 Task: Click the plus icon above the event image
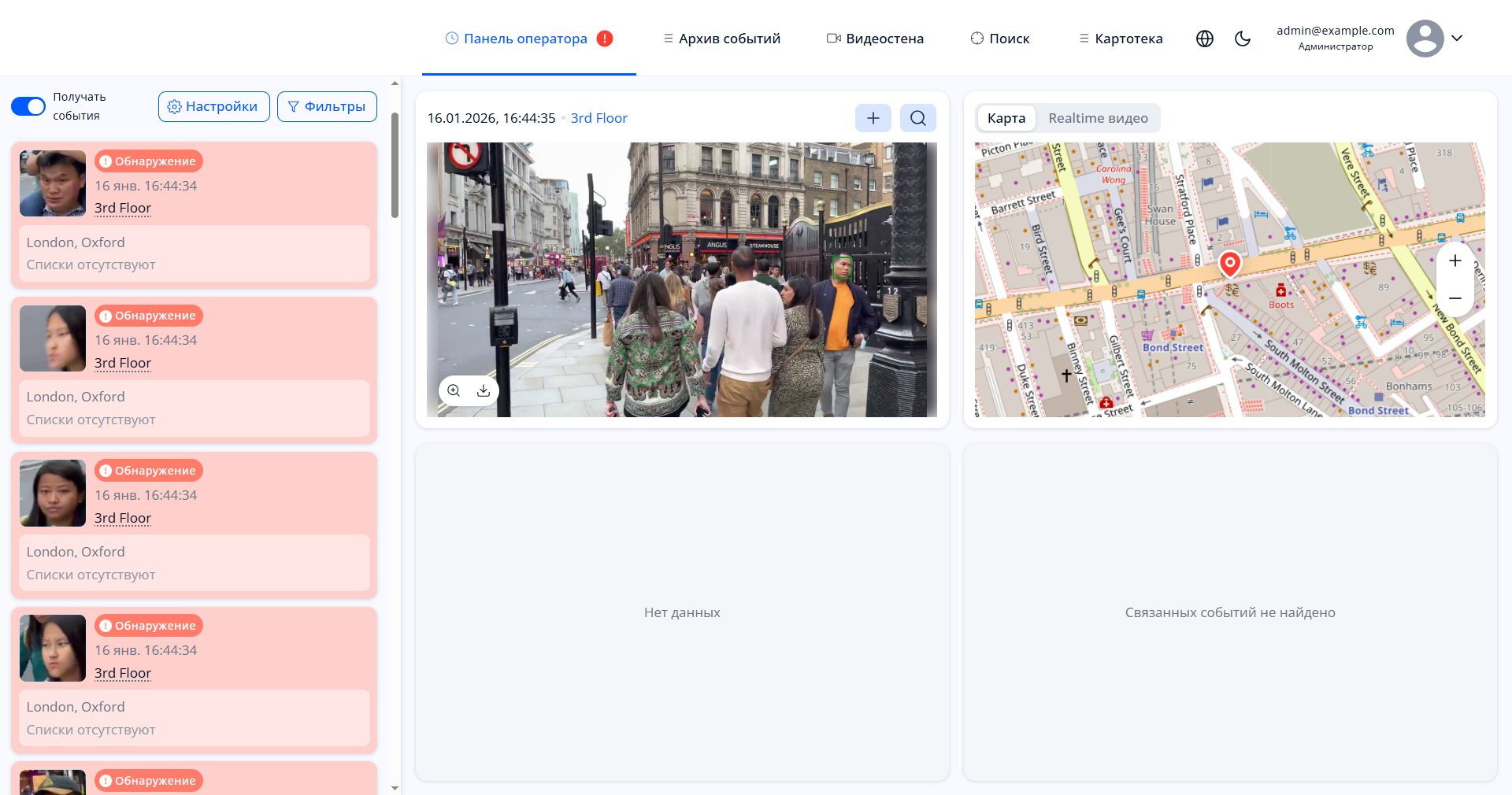click(873, 118)
